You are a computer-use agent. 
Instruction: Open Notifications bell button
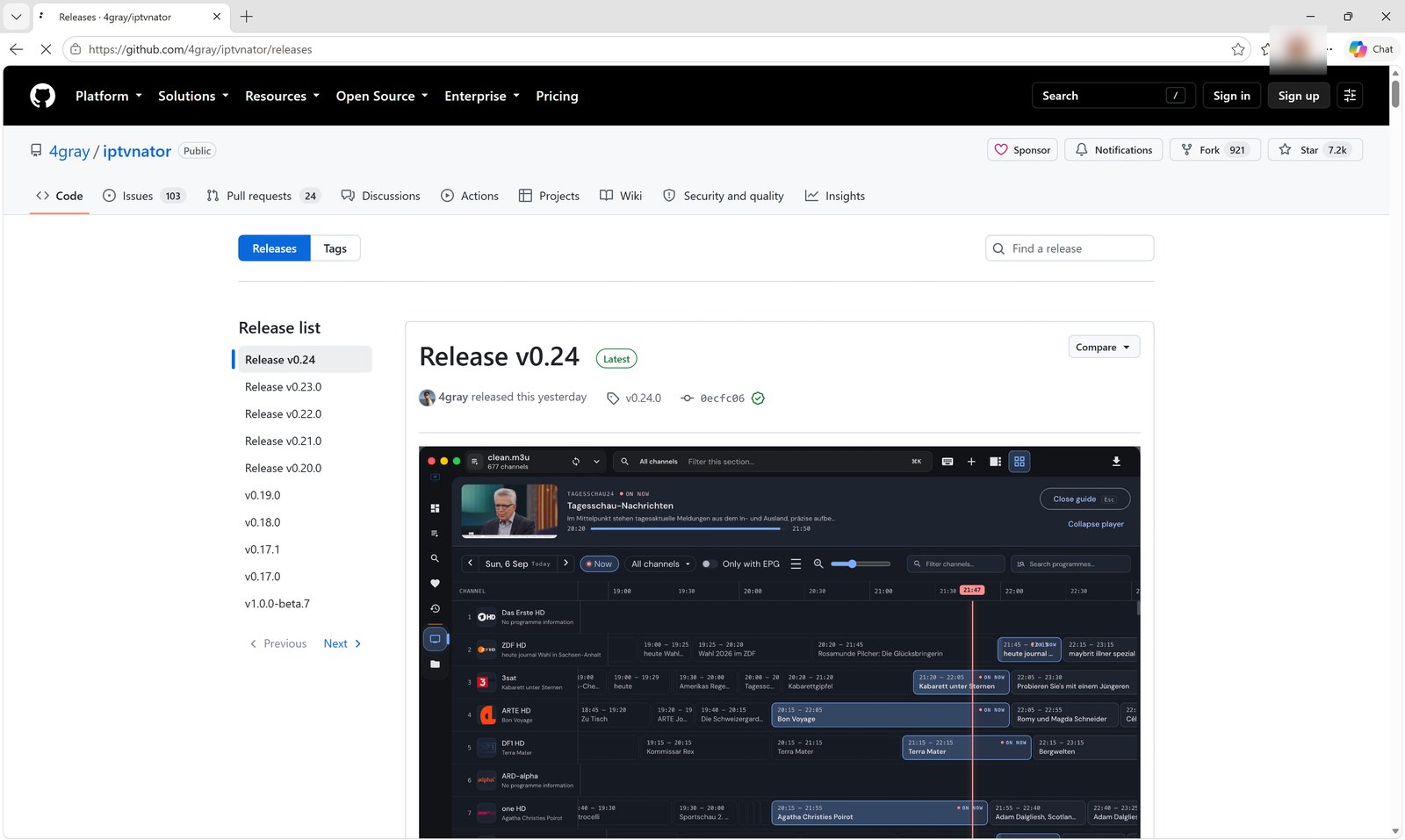coord(1113,150)
